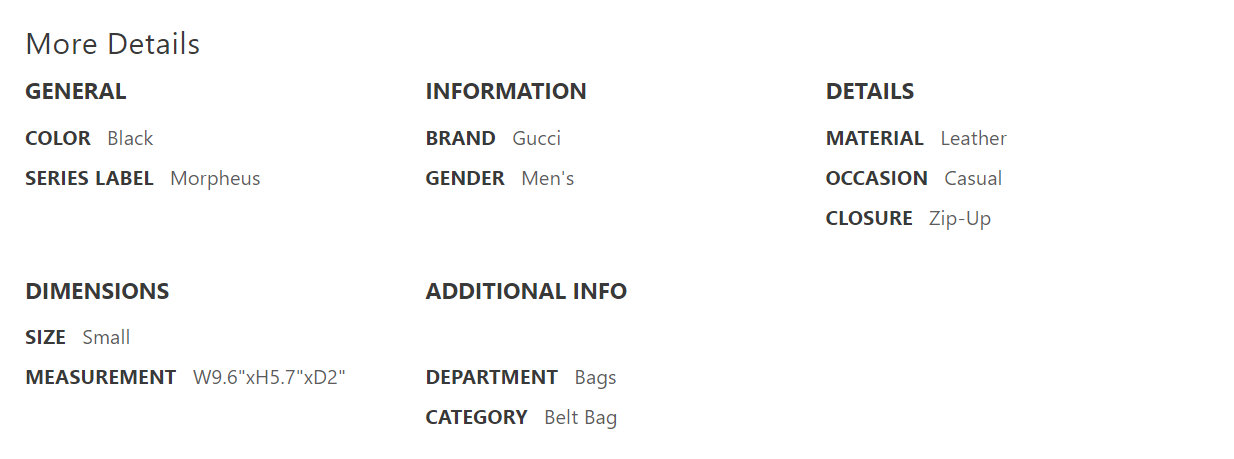Image resolution: width=1234 pixels, height=459 pixels.
Task: Select the Zip-Up closure value
Action: click(x=959, y=218)
